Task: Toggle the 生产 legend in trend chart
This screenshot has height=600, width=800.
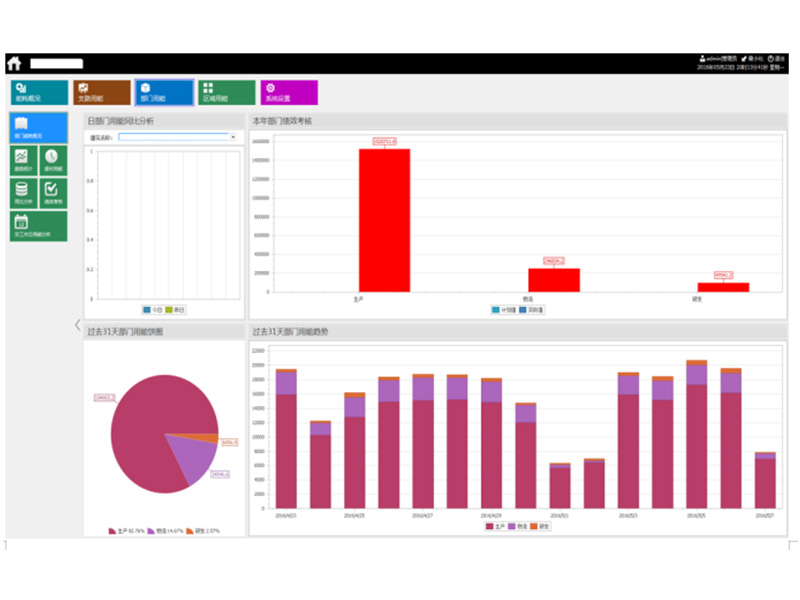Action: (495, 527)
